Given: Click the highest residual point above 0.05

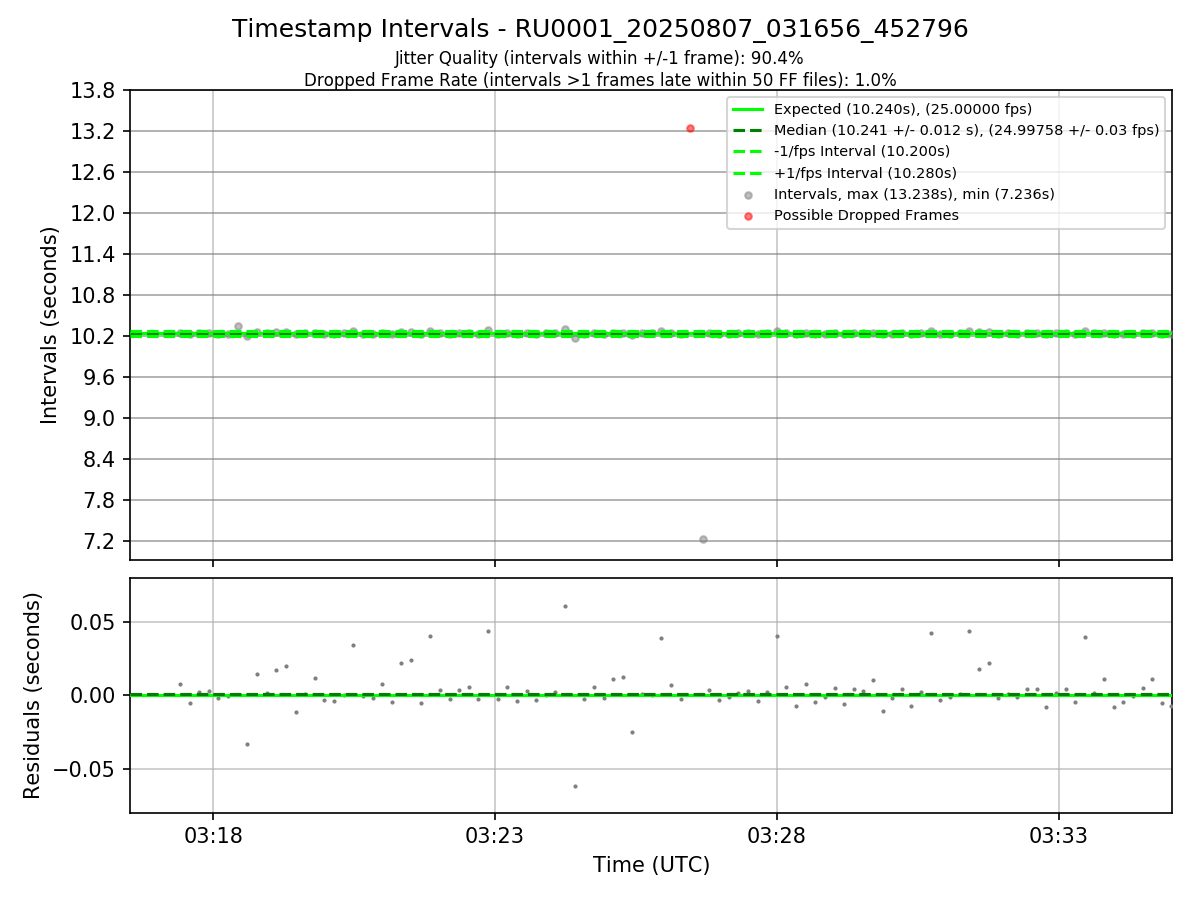Looking at the screenshot, I should [x=565, y=606].
